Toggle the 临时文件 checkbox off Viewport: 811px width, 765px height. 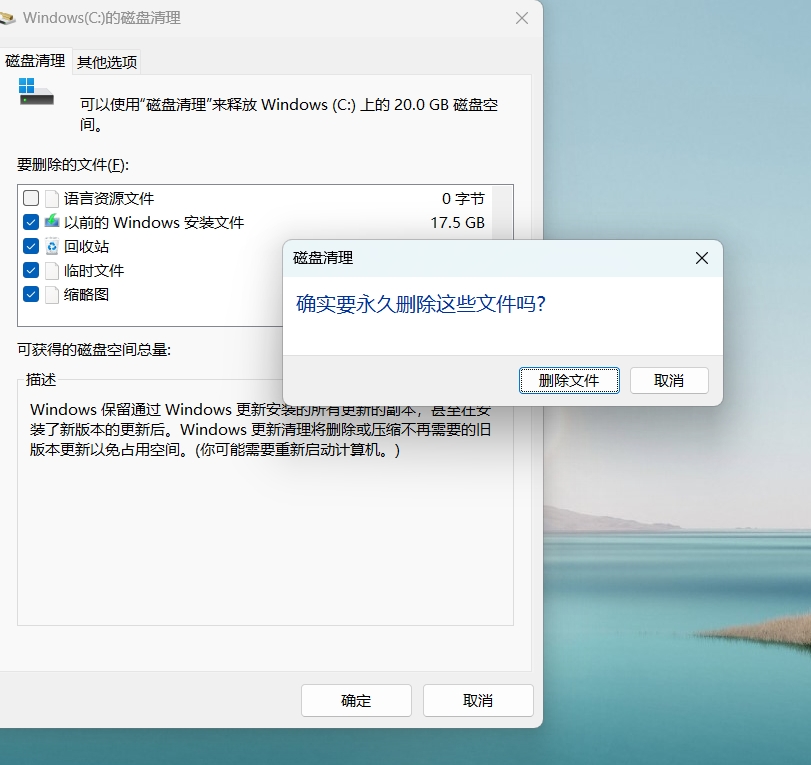pos(31,270)
